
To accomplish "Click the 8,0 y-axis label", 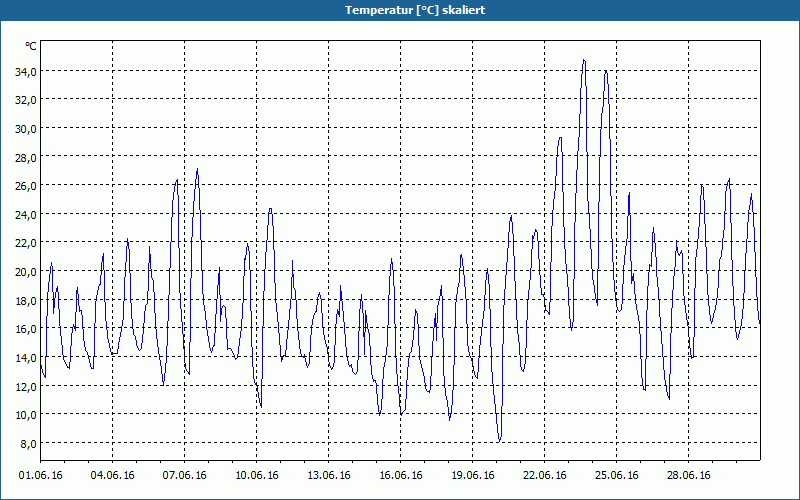I will click(28, 443).
